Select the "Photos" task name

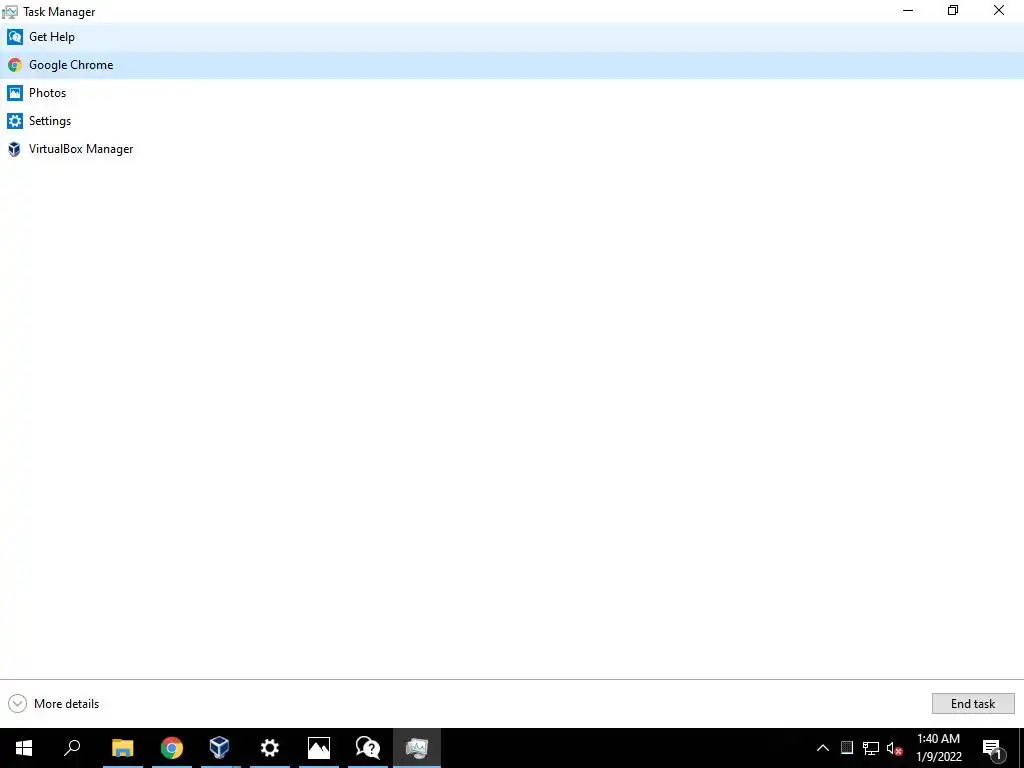click(x=48, y=93)
